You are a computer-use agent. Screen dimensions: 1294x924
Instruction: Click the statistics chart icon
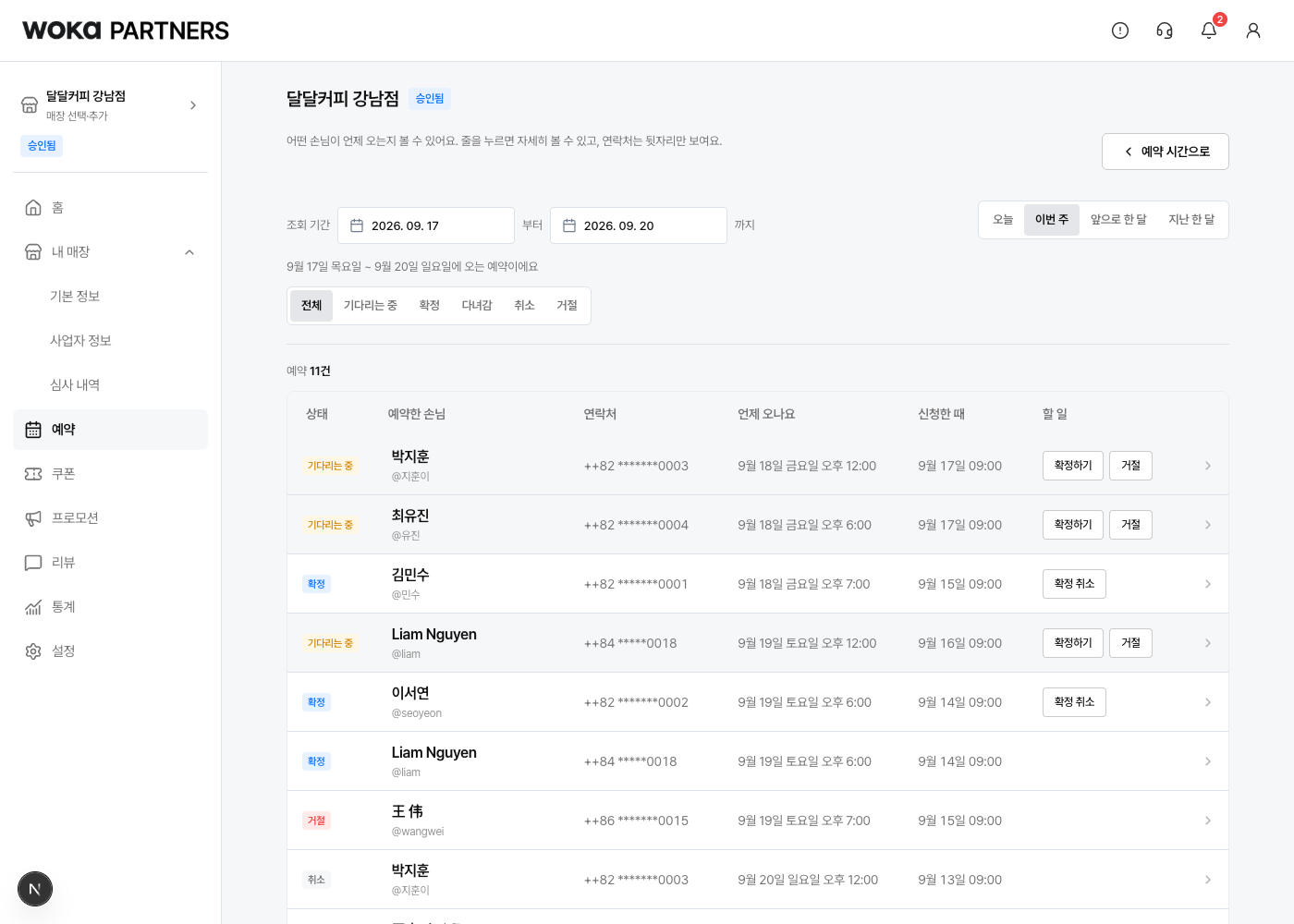tap(33, 607)
